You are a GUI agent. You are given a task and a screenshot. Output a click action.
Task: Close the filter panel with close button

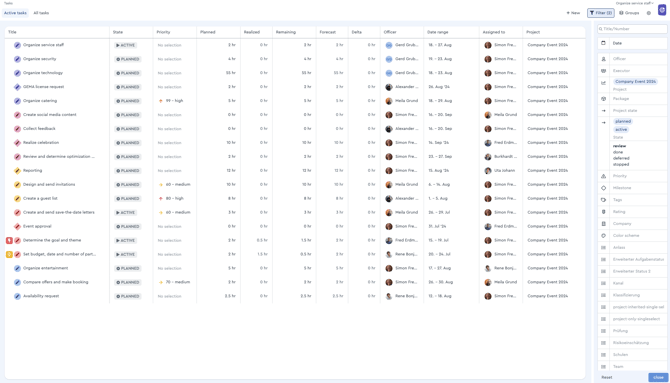tap(658, 377)
